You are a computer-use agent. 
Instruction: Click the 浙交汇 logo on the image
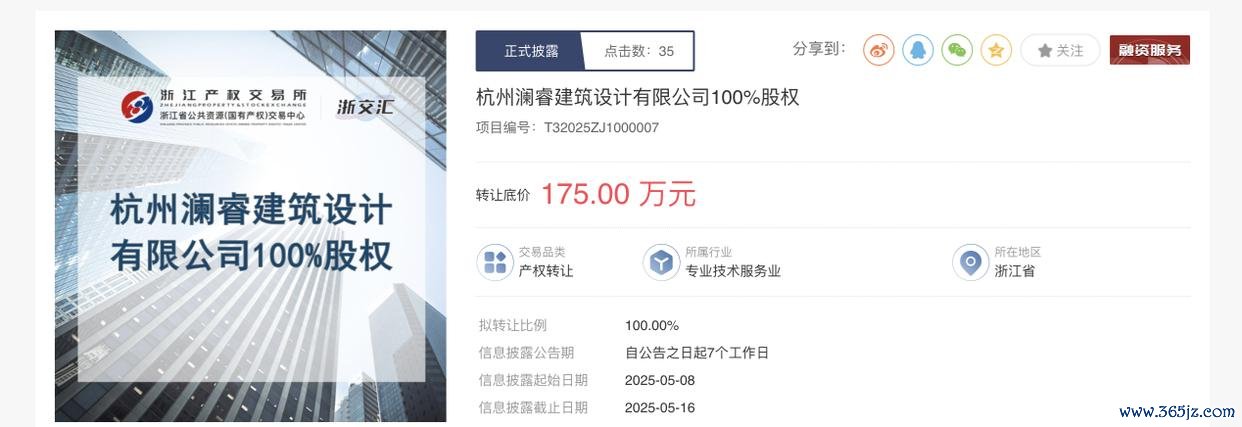coord(365,106)
